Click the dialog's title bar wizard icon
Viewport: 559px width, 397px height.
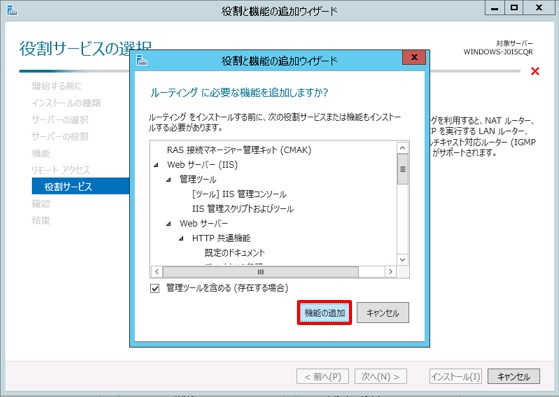142,61
